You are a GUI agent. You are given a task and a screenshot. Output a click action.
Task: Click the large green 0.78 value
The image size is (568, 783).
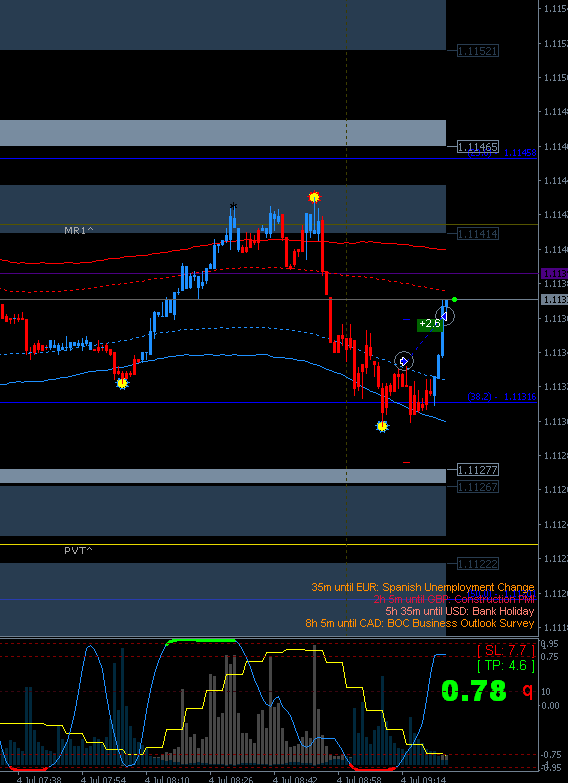tap(474, 692)
